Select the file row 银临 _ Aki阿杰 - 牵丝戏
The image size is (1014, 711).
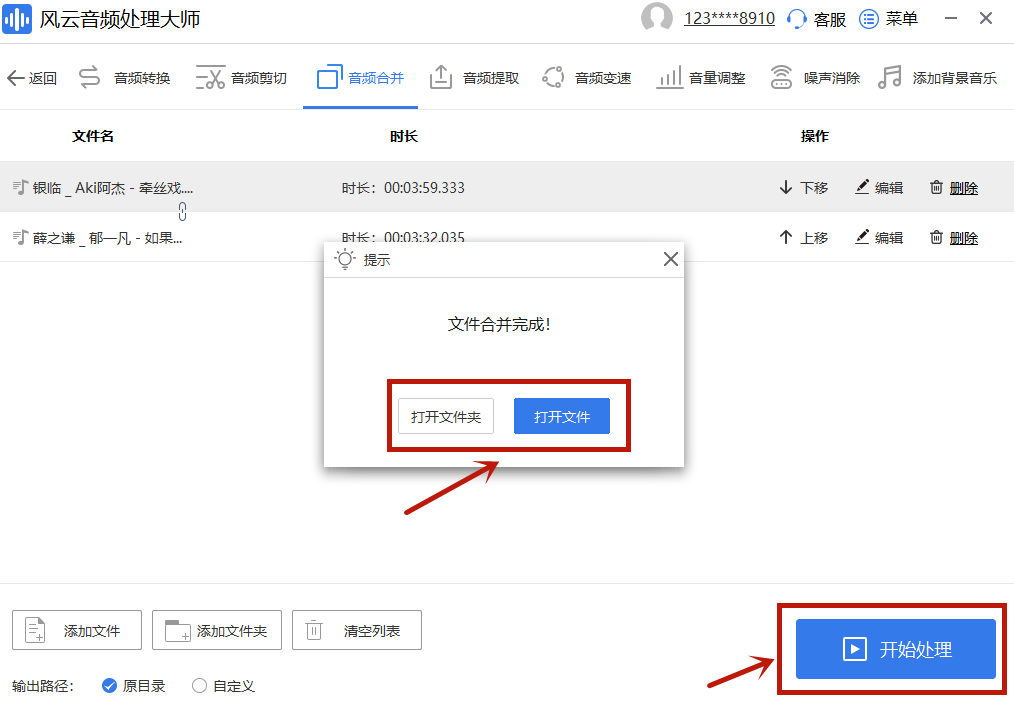pyautogui.click(x=507, y=187)
